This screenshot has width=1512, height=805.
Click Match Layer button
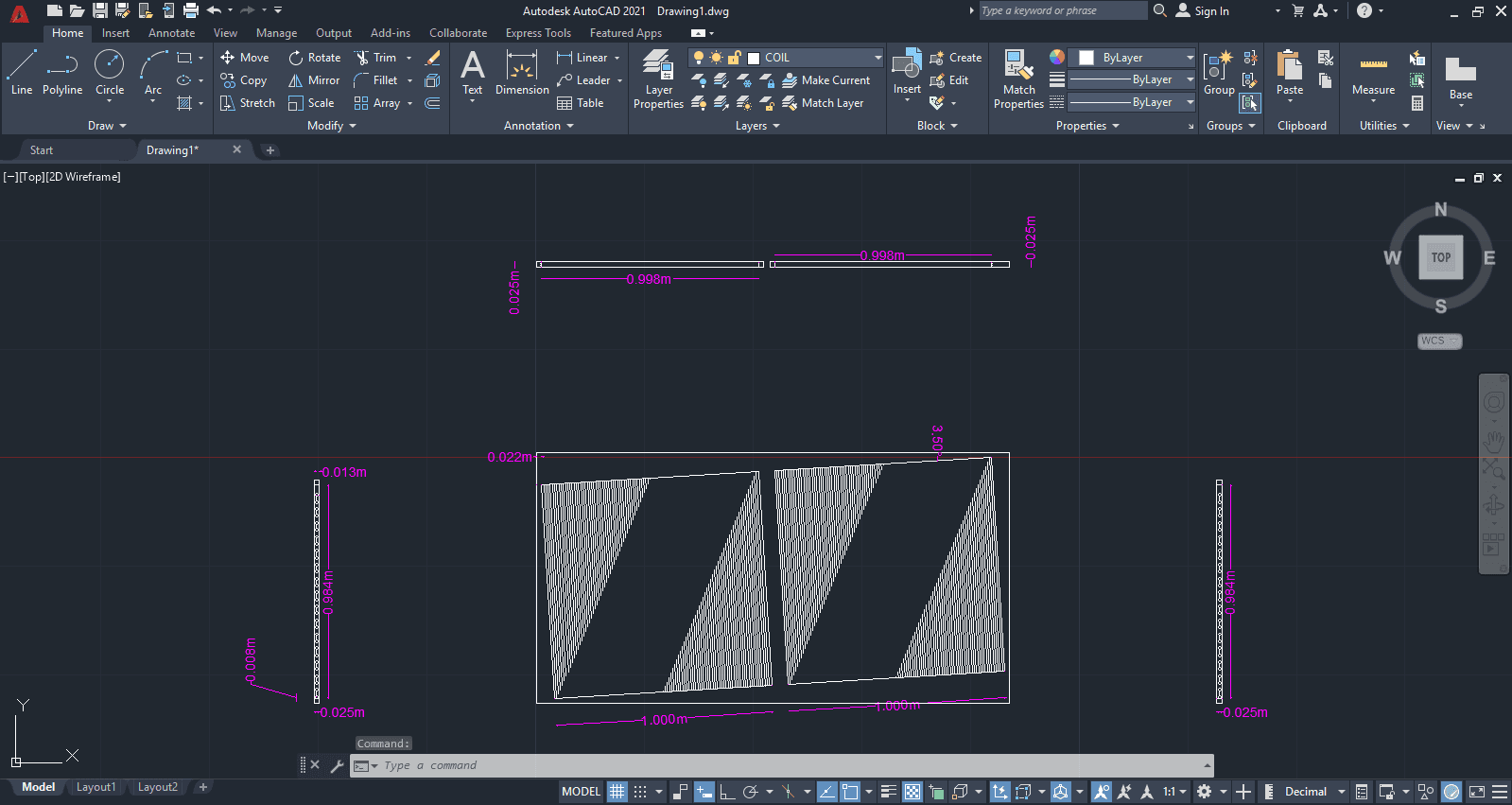click(824, 103)
